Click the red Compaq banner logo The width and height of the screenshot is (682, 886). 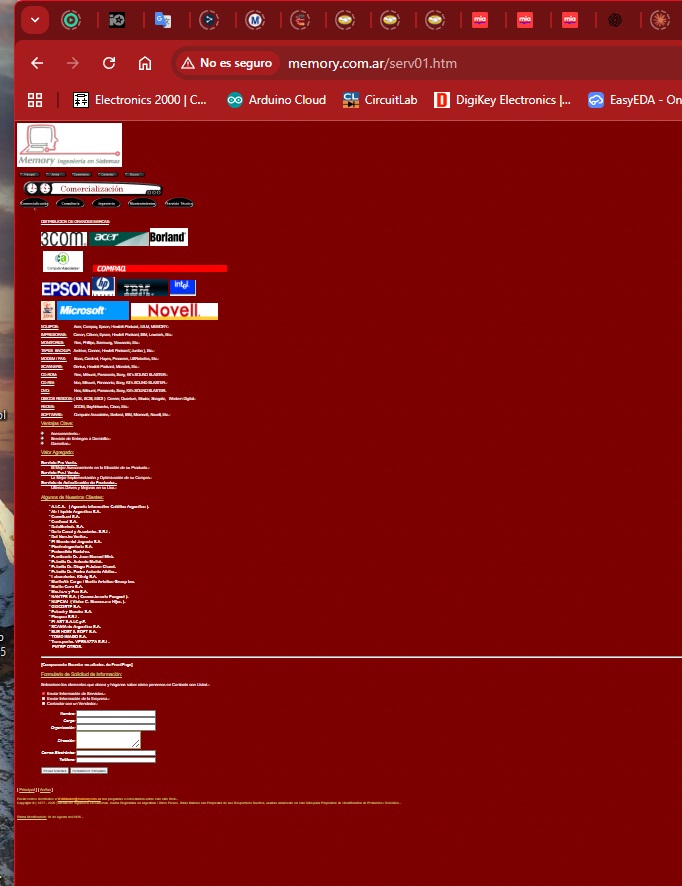point(160,268)
